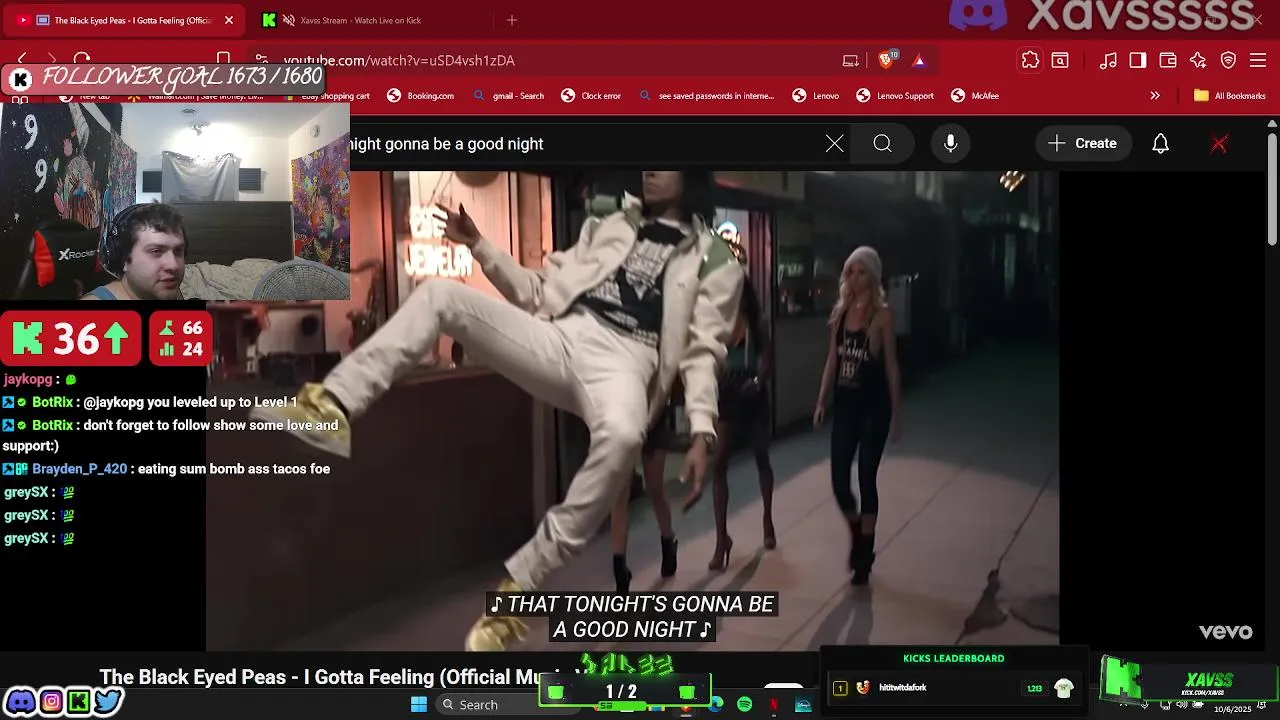Click the Kick icon on the overlay
Screen dimensions: 1280x720
click(x=78, y=702)
